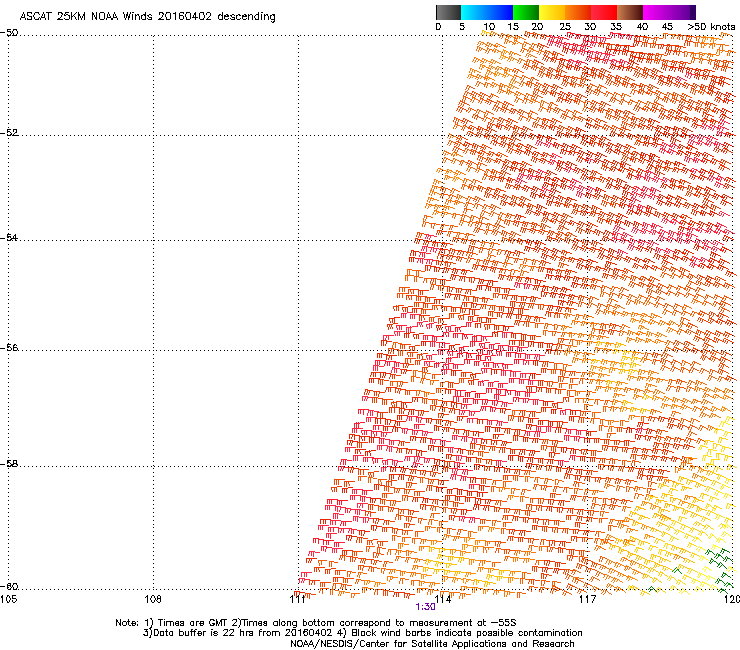Click the orange 25-30 knots color swatch
Viewport: 740px width, 650px height.
pyautogui.click(x=578, y=12)
